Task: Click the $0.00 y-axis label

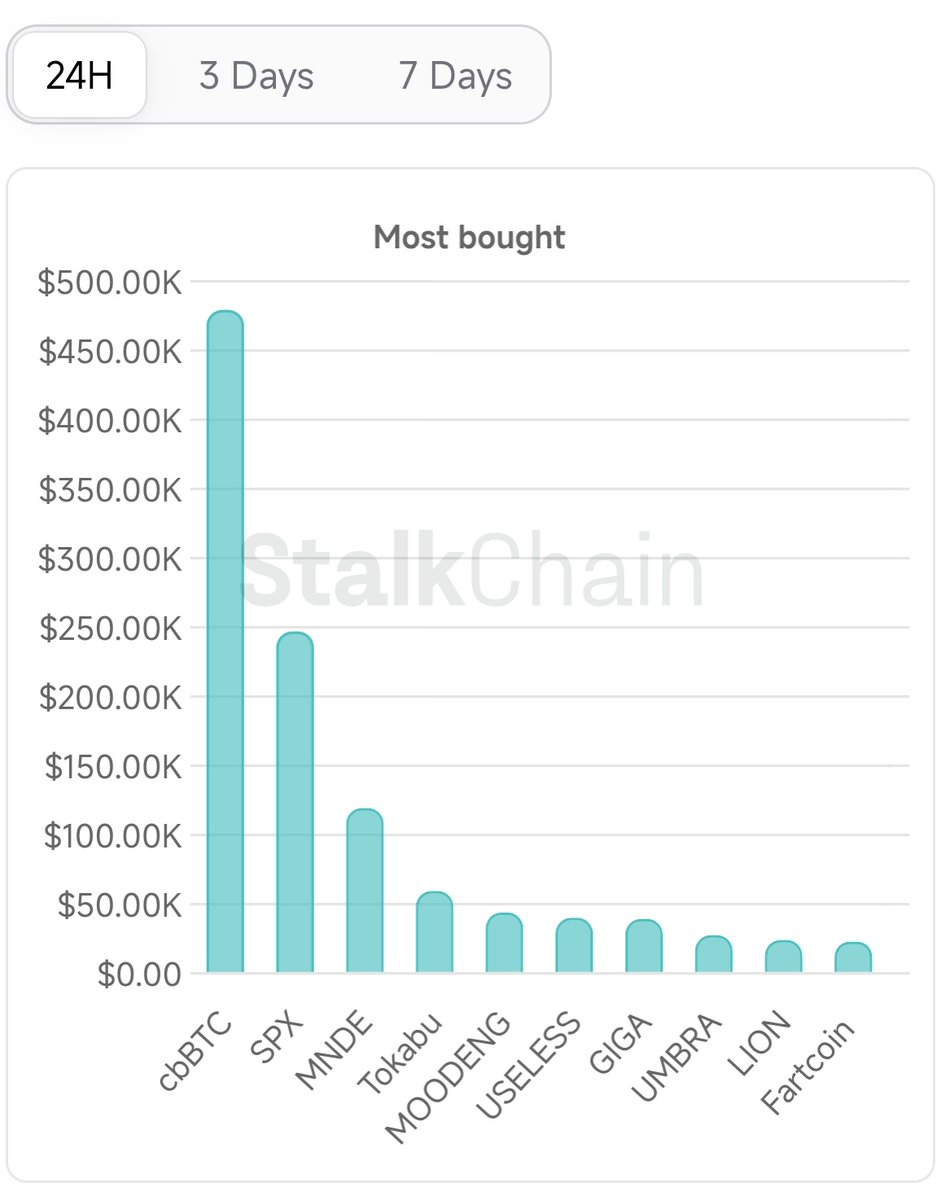Action: (x=140, y=973)
